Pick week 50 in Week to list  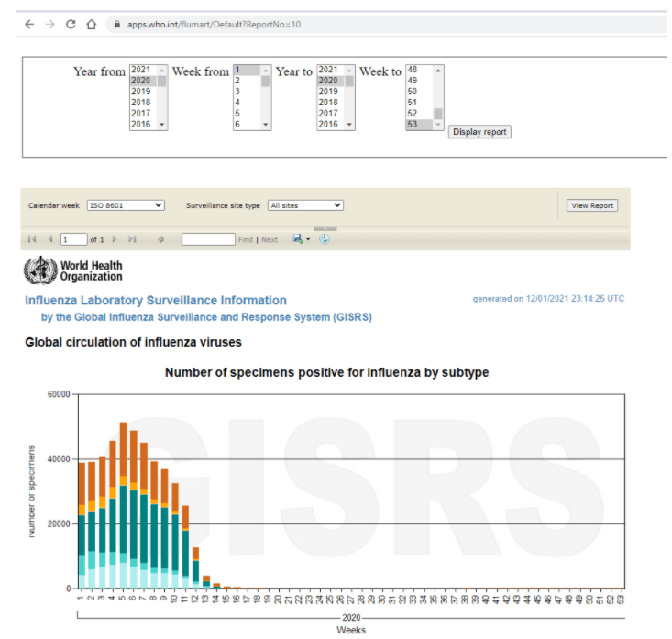coord(412,91)
